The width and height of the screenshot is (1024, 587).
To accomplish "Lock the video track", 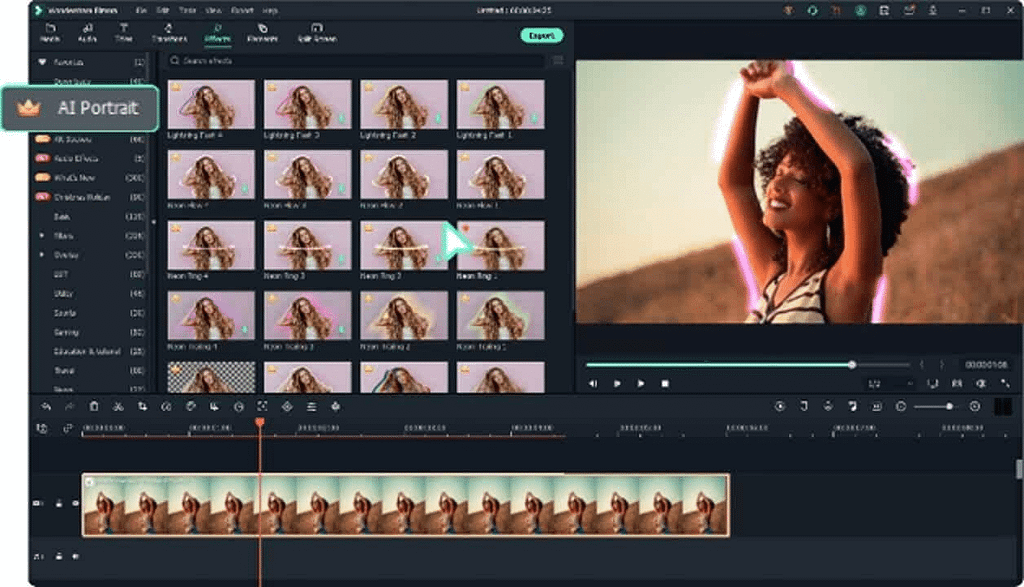I will tap(59, 503).
